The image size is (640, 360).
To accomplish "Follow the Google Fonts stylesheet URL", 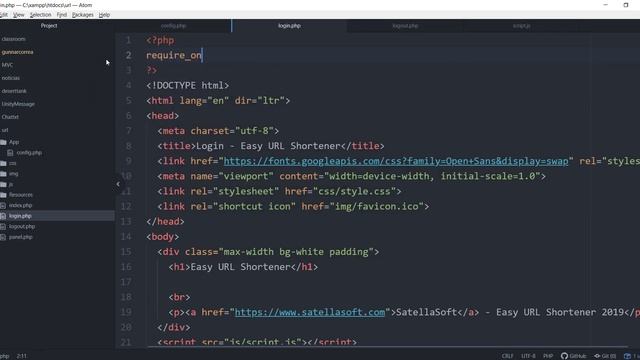I will pyautogui.click(x=396, y=161).
